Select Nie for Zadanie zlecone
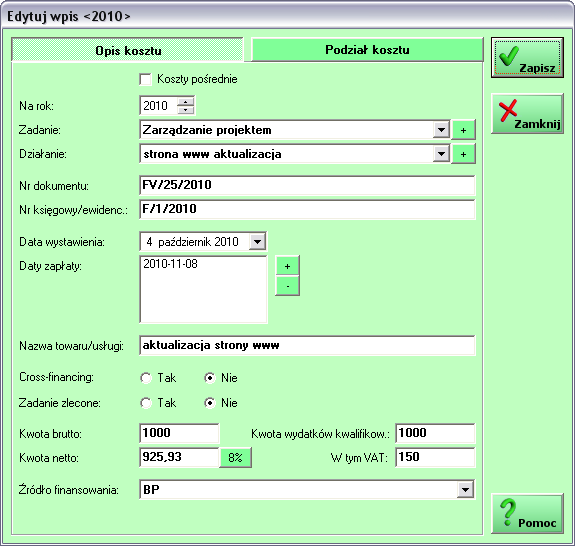Image resolution: width=575 pixels, height=546 pixels. (210, 403)
